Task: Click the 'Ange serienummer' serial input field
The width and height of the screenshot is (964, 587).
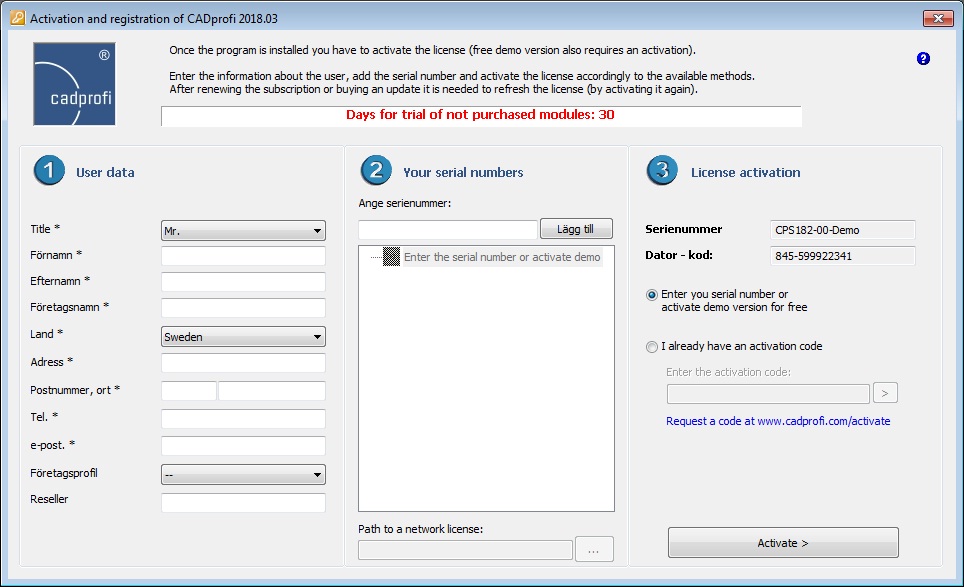Action: pos(448,230)
